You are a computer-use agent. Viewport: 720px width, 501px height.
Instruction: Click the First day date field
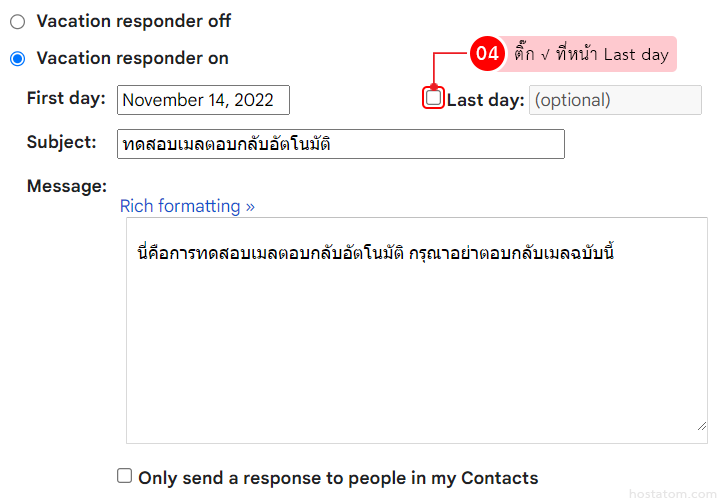pos(203,100)
